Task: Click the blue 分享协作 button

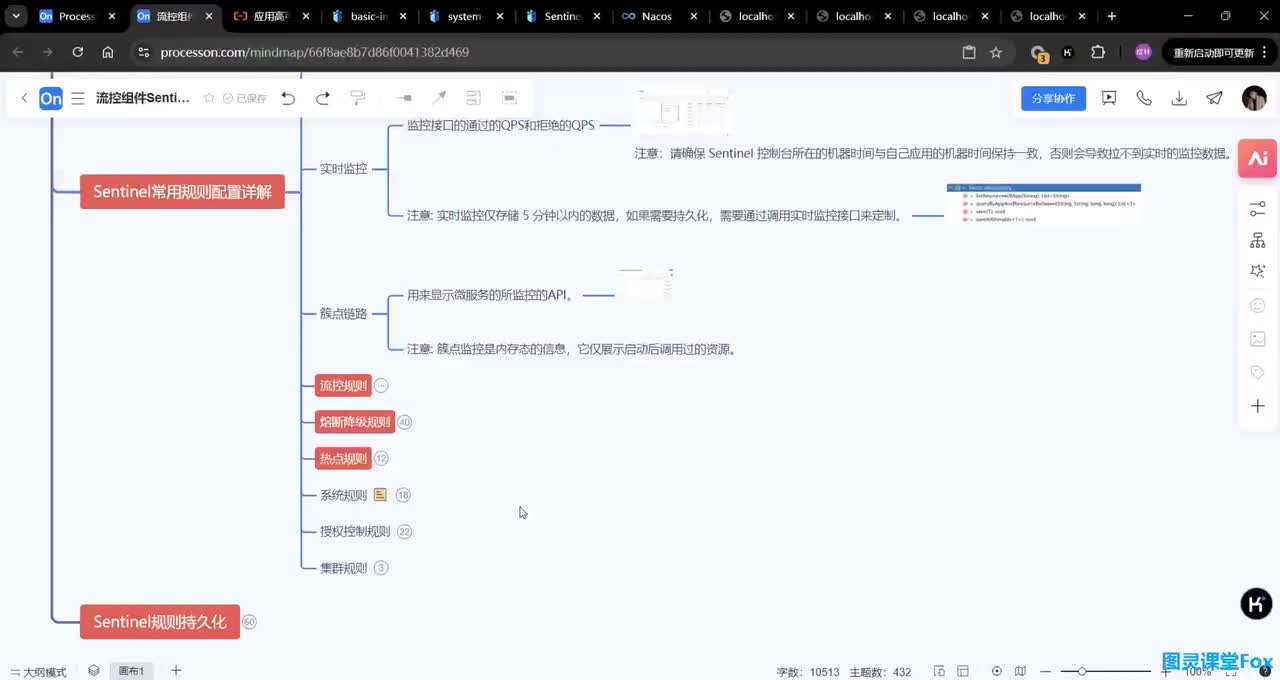Action: [x=1053, y=98]
